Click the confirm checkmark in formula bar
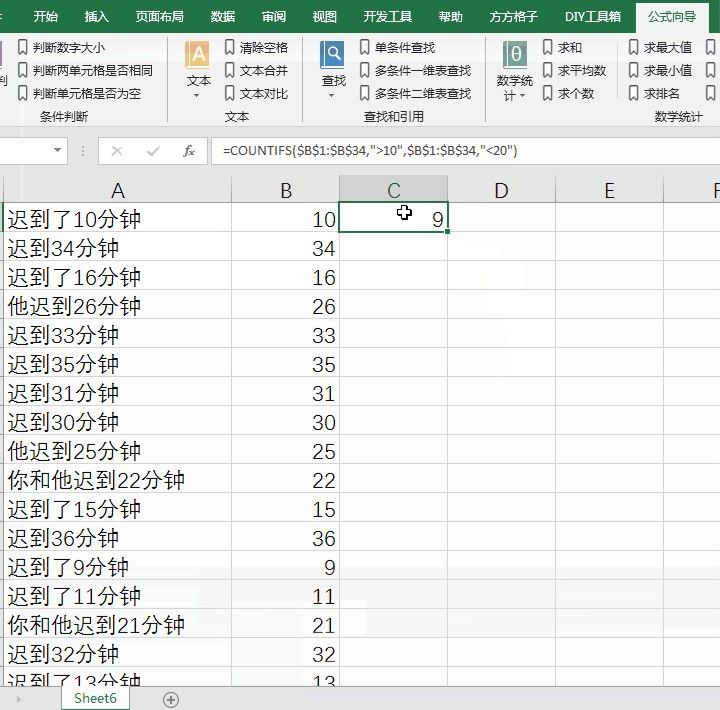 coord(153,151)
